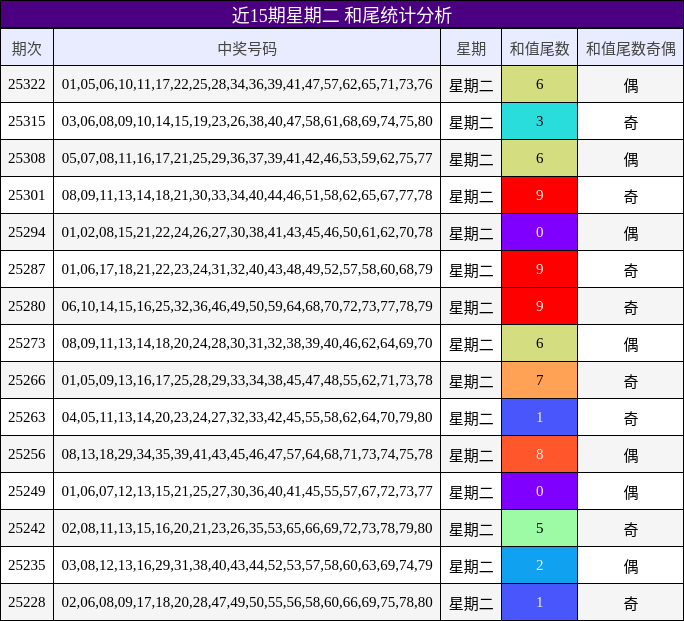The image size is (684, 621).
Task: Click the title 近15期星期二 和尾统计分析
Action: click(x=342, y=15)
